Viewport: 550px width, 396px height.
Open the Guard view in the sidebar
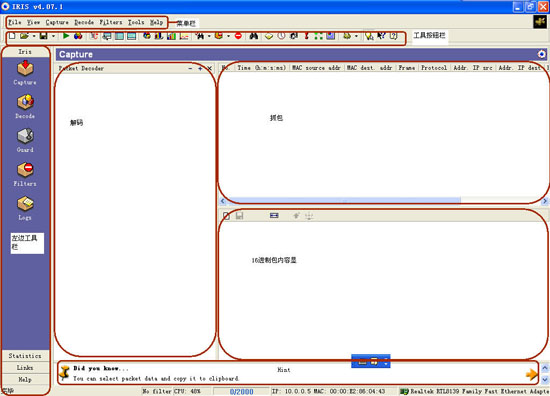25,140
